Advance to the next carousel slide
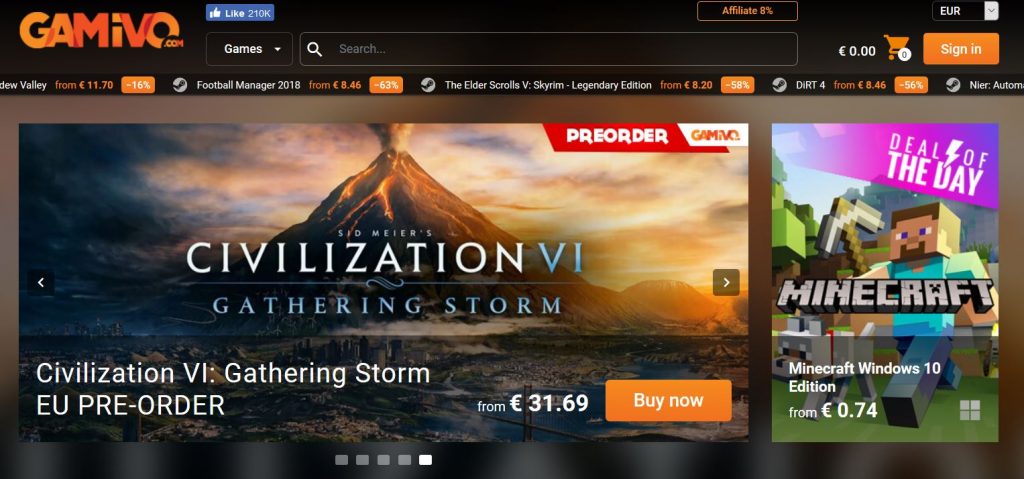 [726, 282]
